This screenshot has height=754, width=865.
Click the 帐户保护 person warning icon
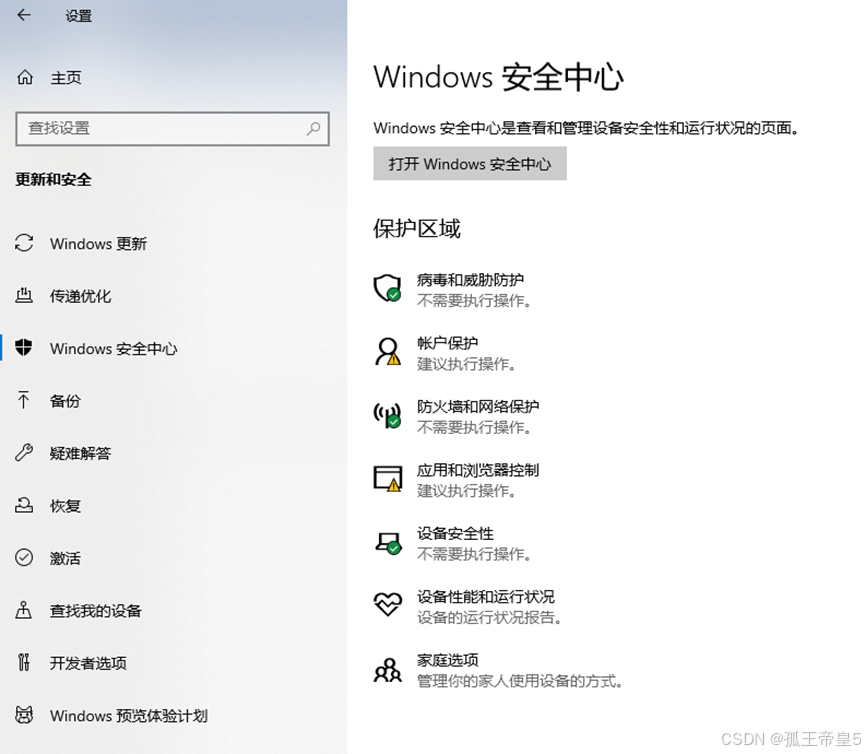point(387,351)
